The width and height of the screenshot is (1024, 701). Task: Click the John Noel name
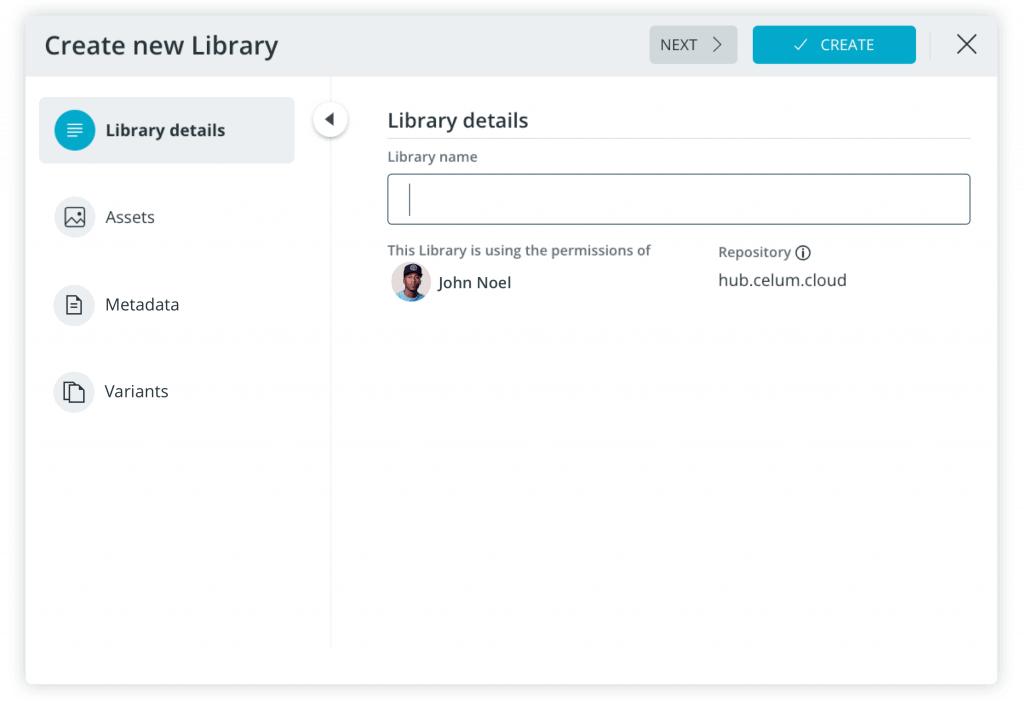[475, 283]
